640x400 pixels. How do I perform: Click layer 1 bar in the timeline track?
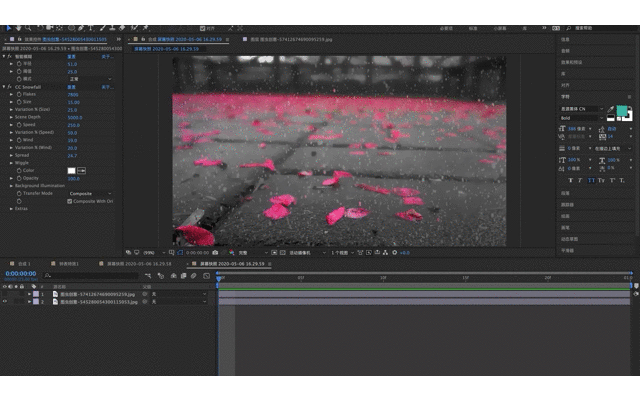tap(424, 294)
